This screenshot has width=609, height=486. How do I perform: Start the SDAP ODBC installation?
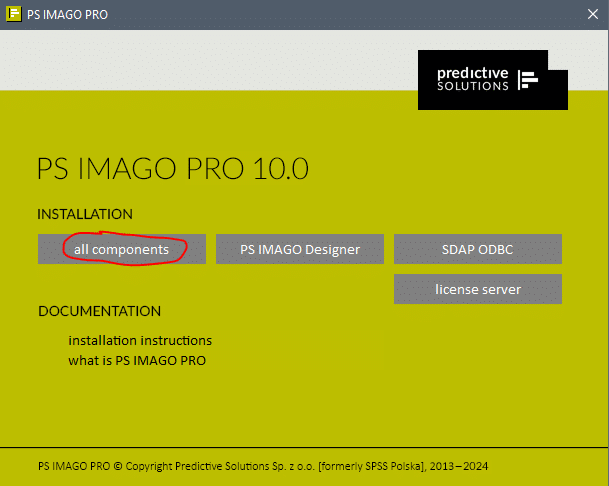(x=478, y=249)
